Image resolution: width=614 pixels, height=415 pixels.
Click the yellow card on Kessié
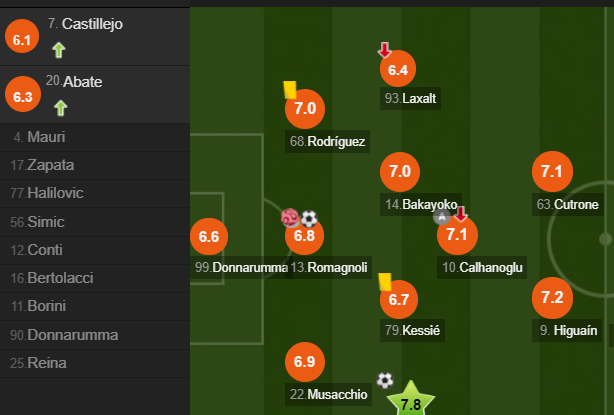coord(385,282)
